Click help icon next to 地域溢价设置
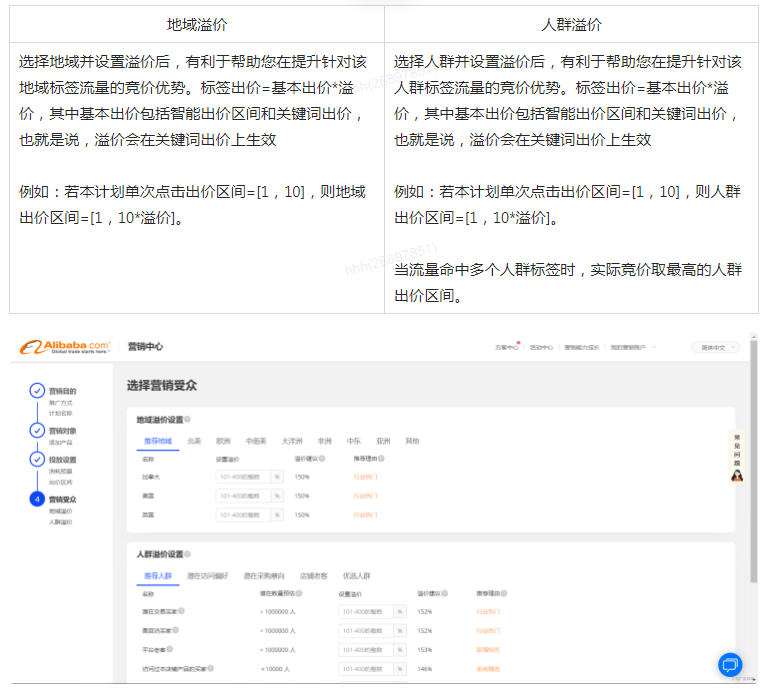This screenshot has height=693, width=772. point(188,420)
